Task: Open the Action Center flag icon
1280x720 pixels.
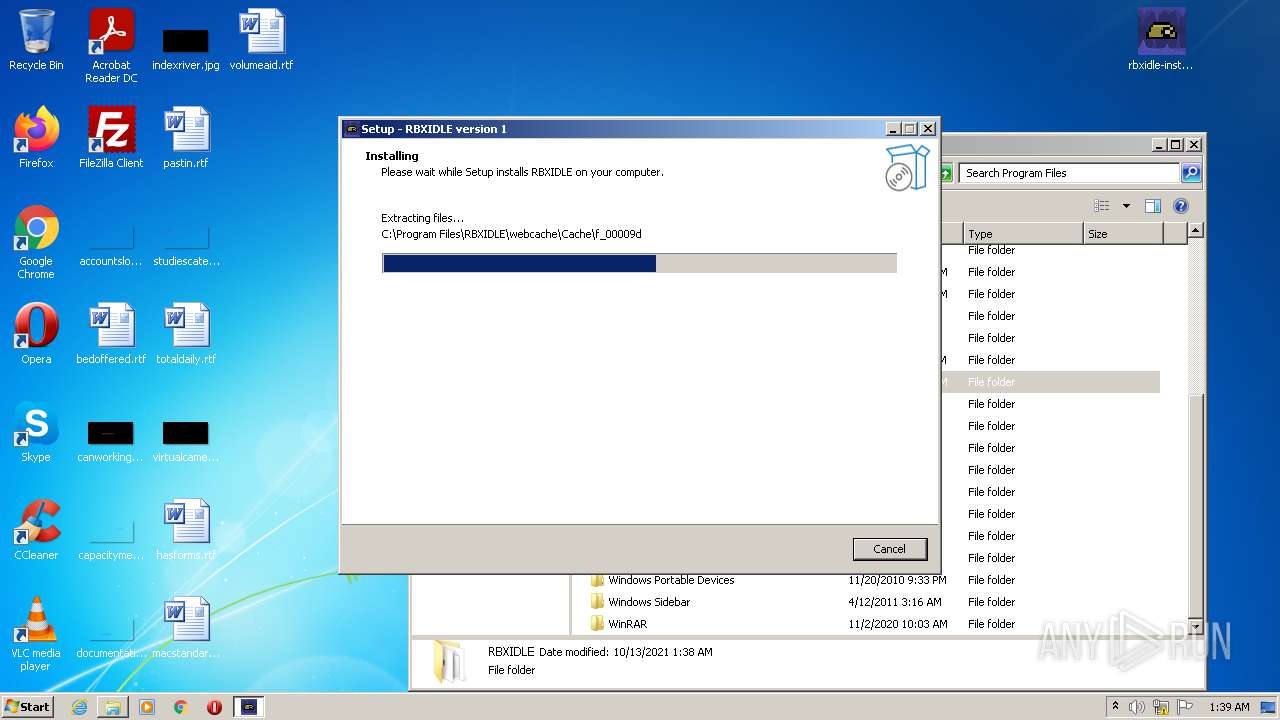Action: [x=1185, y=707]
